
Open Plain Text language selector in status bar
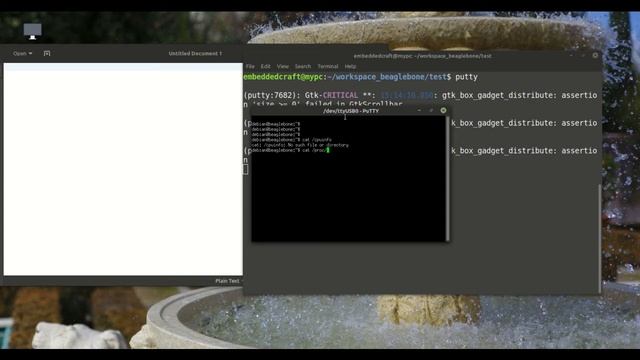[x=228, y=281]
